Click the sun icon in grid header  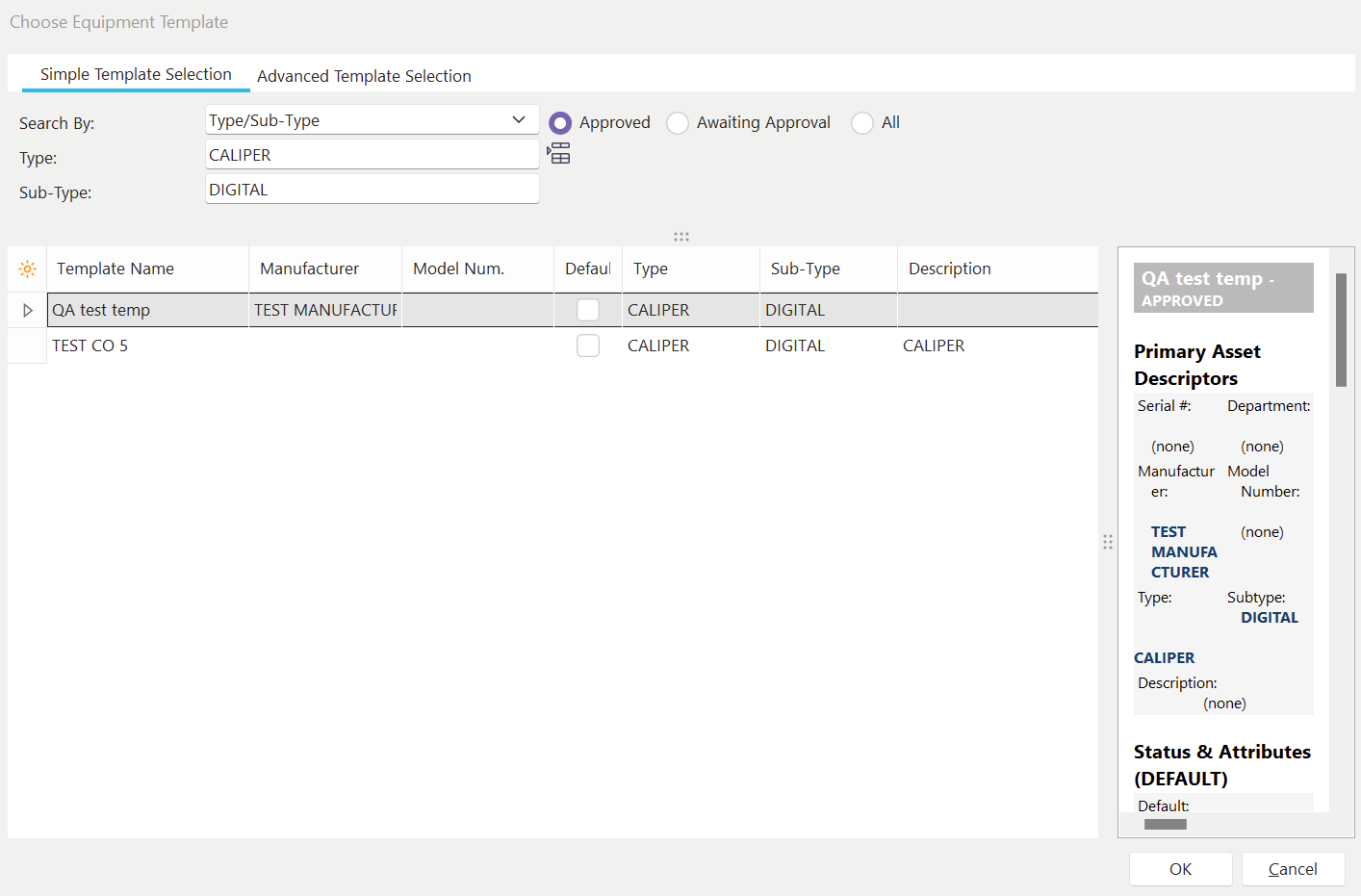coord(28,269)
